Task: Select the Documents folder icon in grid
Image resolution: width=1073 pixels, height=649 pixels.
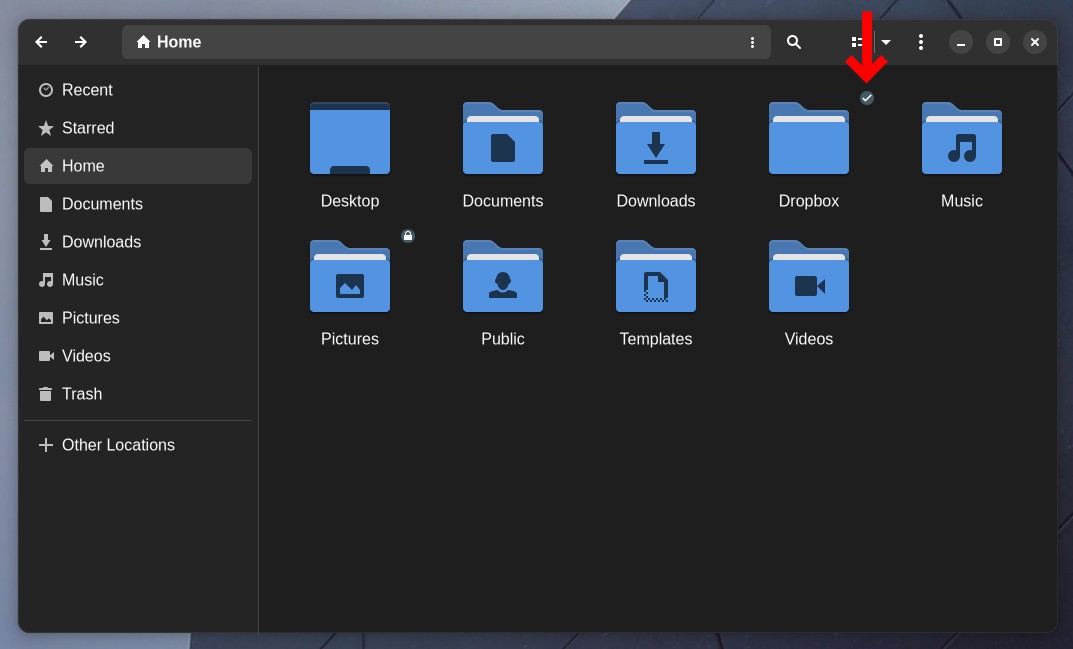Action: [503, 138]
